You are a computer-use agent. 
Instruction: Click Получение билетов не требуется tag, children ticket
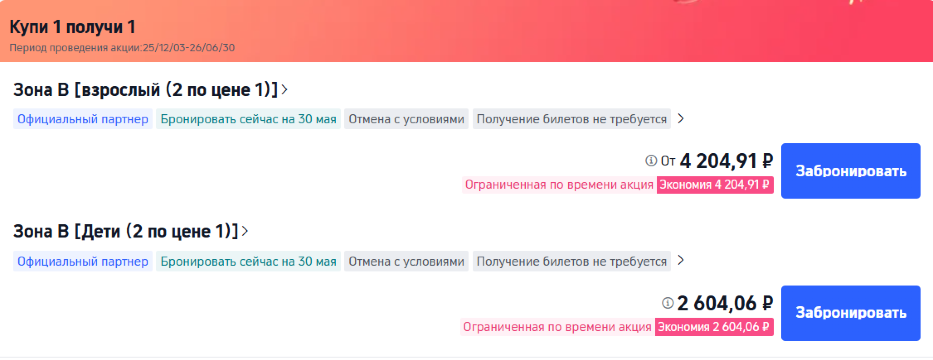click(x=572, y=261)
